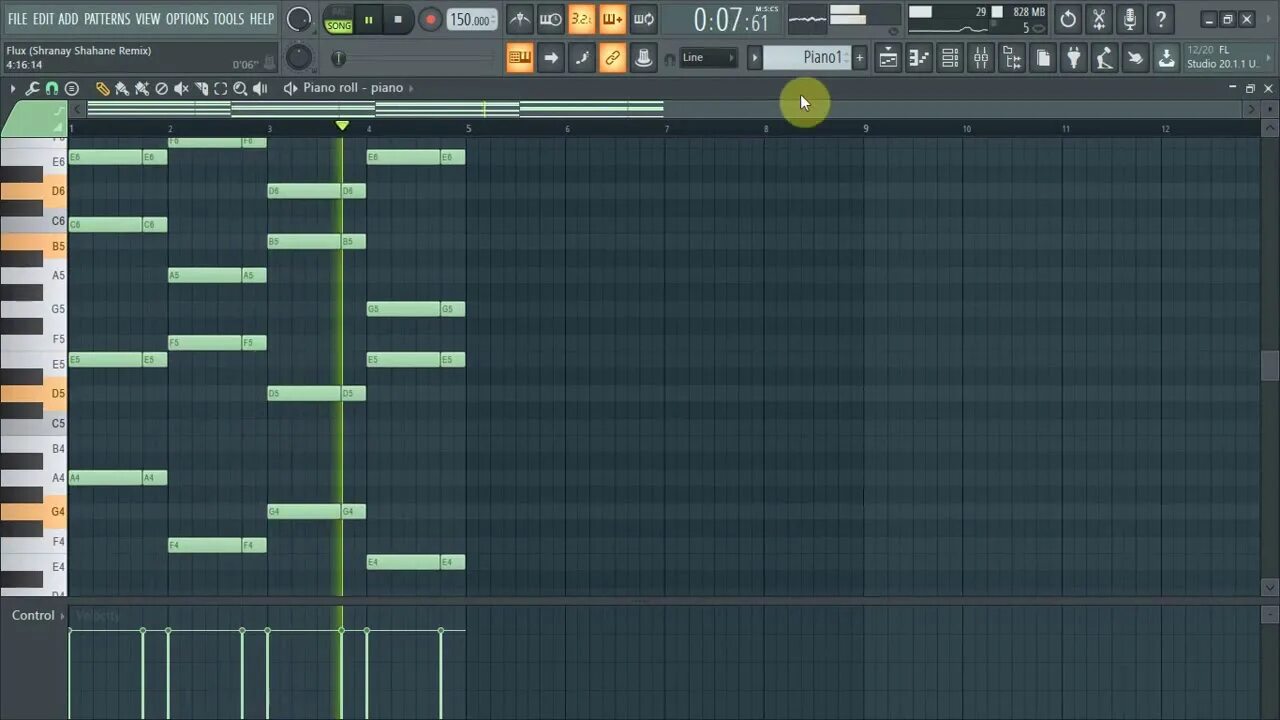Open the Channel rack icon
Image resolution: width=1280 pixels, height=720 pixels.
[950, 58]
